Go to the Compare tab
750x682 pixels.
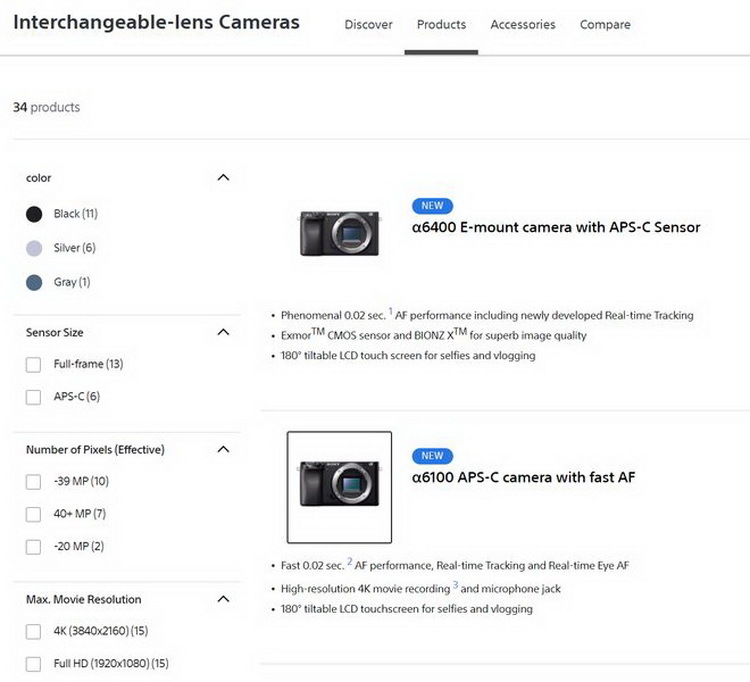[x=605, y=25]
